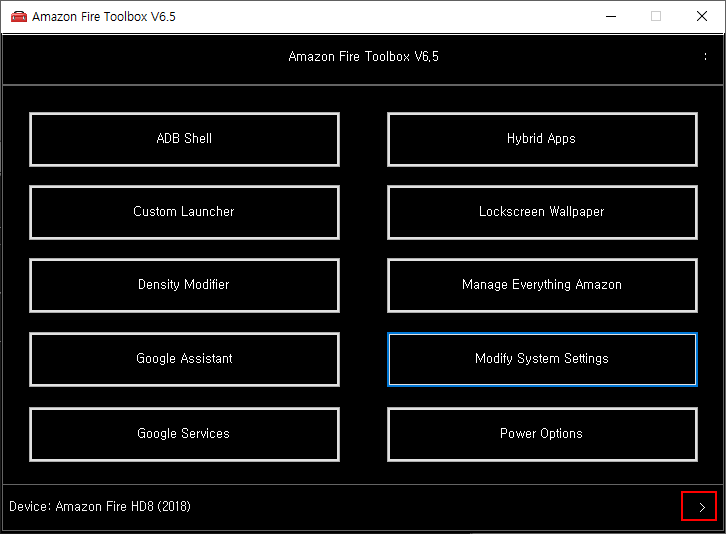Choose Lockscreen Wallpaper
The width and height of the screenshot is (726, 534).
point(542,212)
